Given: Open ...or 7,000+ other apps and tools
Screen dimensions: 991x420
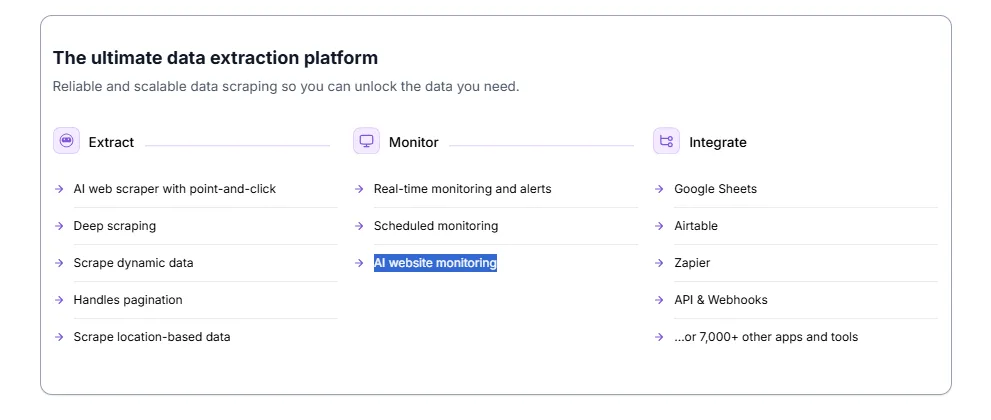Looking at the screenshot, I should pos(766,337).
